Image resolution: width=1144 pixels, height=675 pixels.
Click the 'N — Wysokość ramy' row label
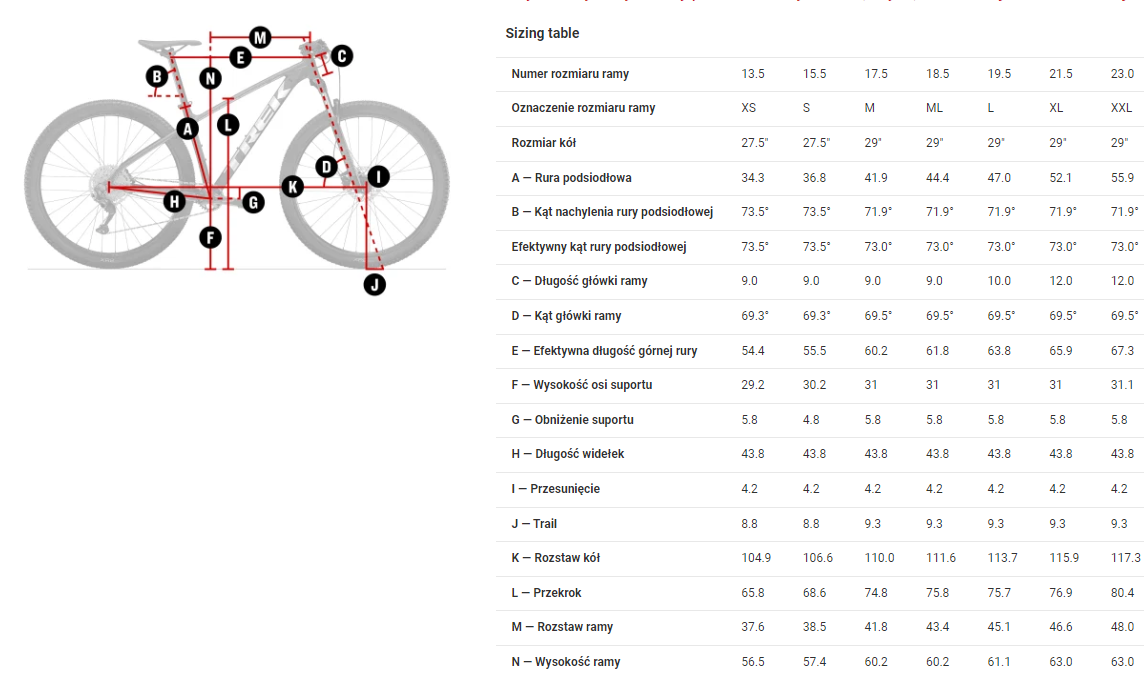click(x=565, y=662)
